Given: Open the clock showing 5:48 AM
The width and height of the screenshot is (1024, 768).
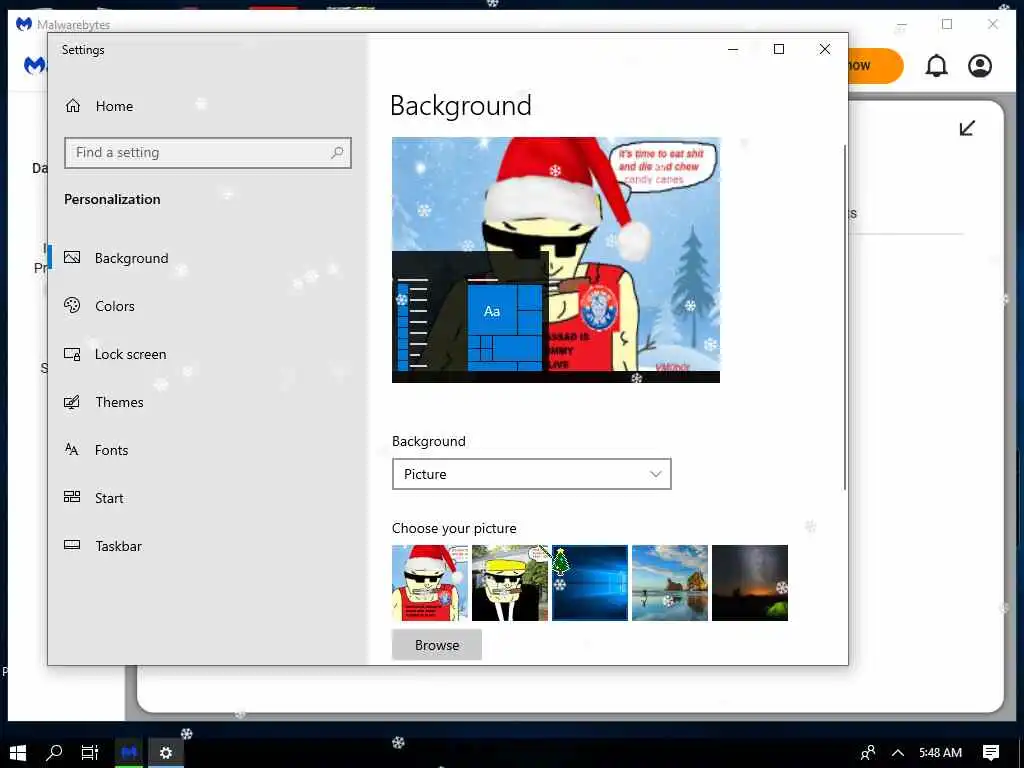Looking at the screenshot, I should [x=940, y=753].
